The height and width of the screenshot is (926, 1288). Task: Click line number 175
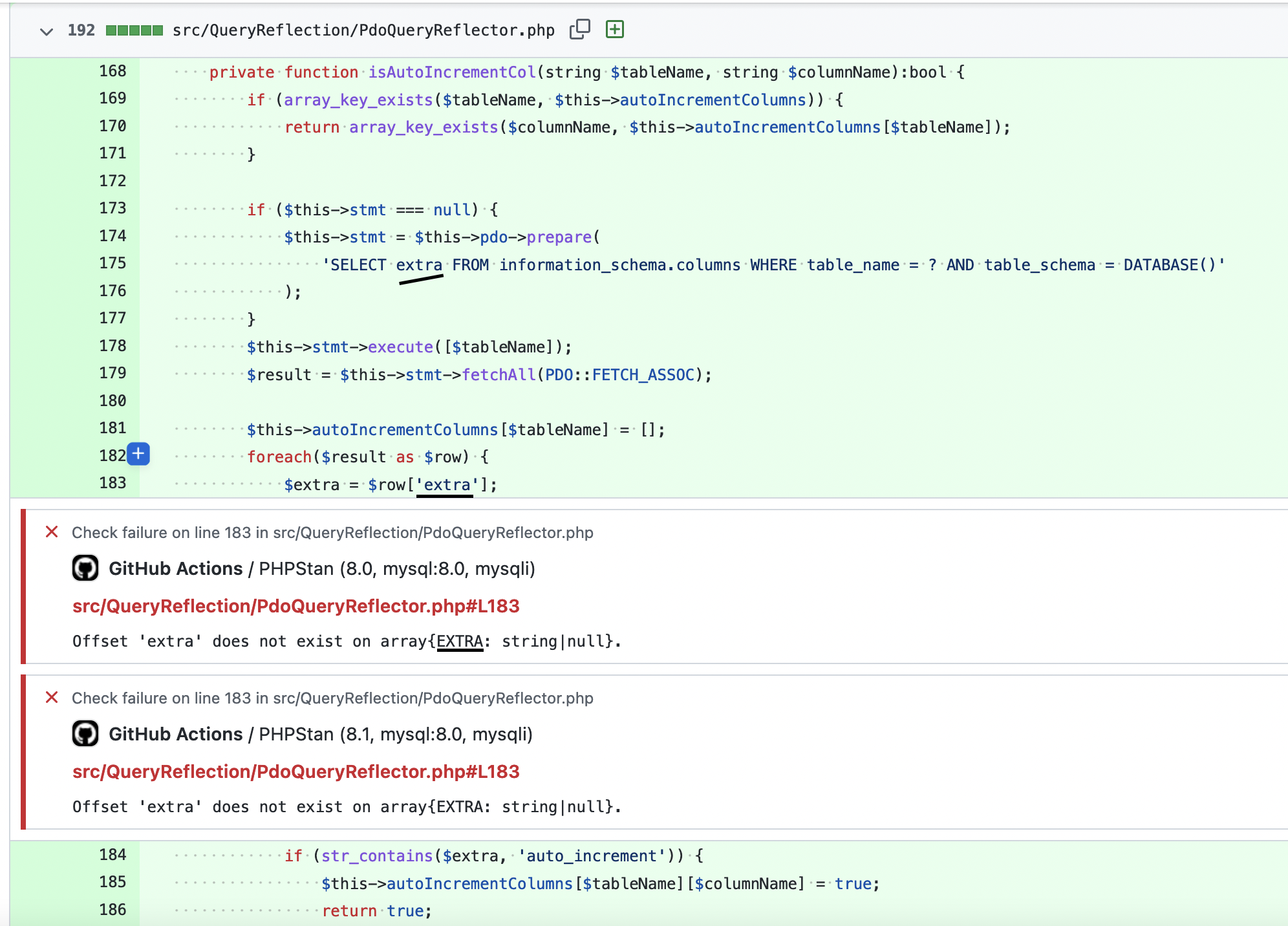click(x=113, y=263)
